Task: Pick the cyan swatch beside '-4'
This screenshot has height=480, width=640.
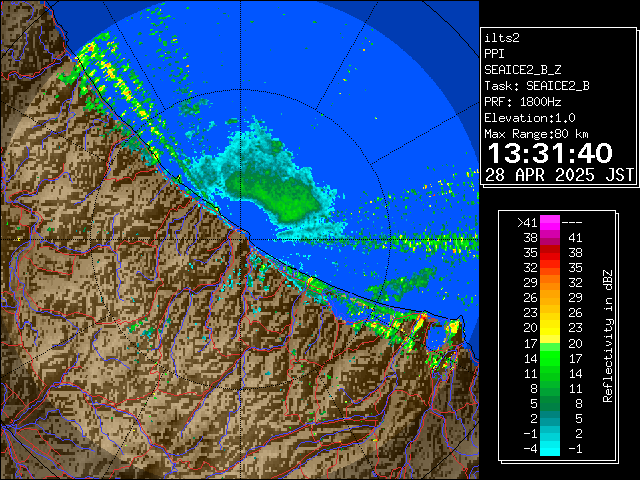Action: click(550, 449)
